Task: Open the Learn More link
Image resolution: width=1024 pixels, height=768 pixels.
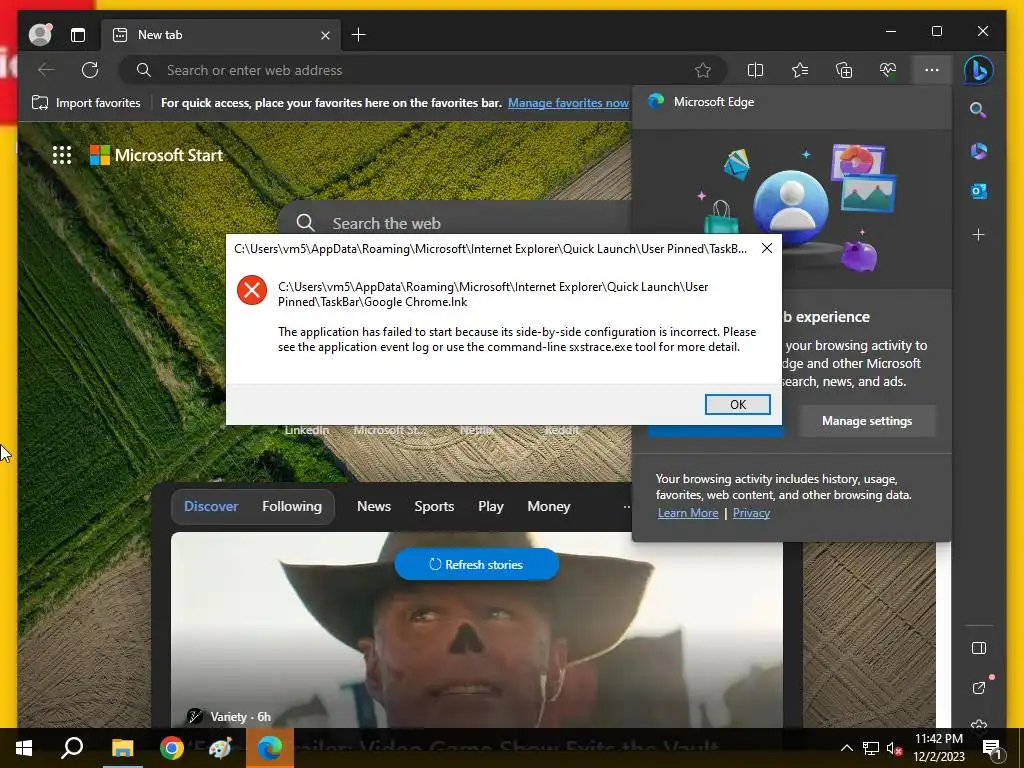Action: (688, 513)
